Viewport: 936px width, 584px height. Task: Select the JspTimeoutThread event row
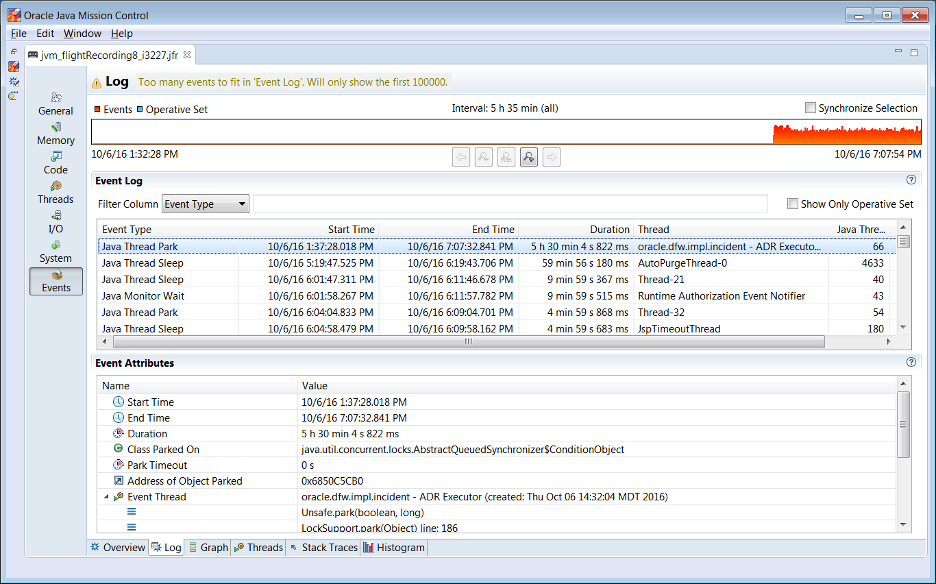click(x=497, y=328)
